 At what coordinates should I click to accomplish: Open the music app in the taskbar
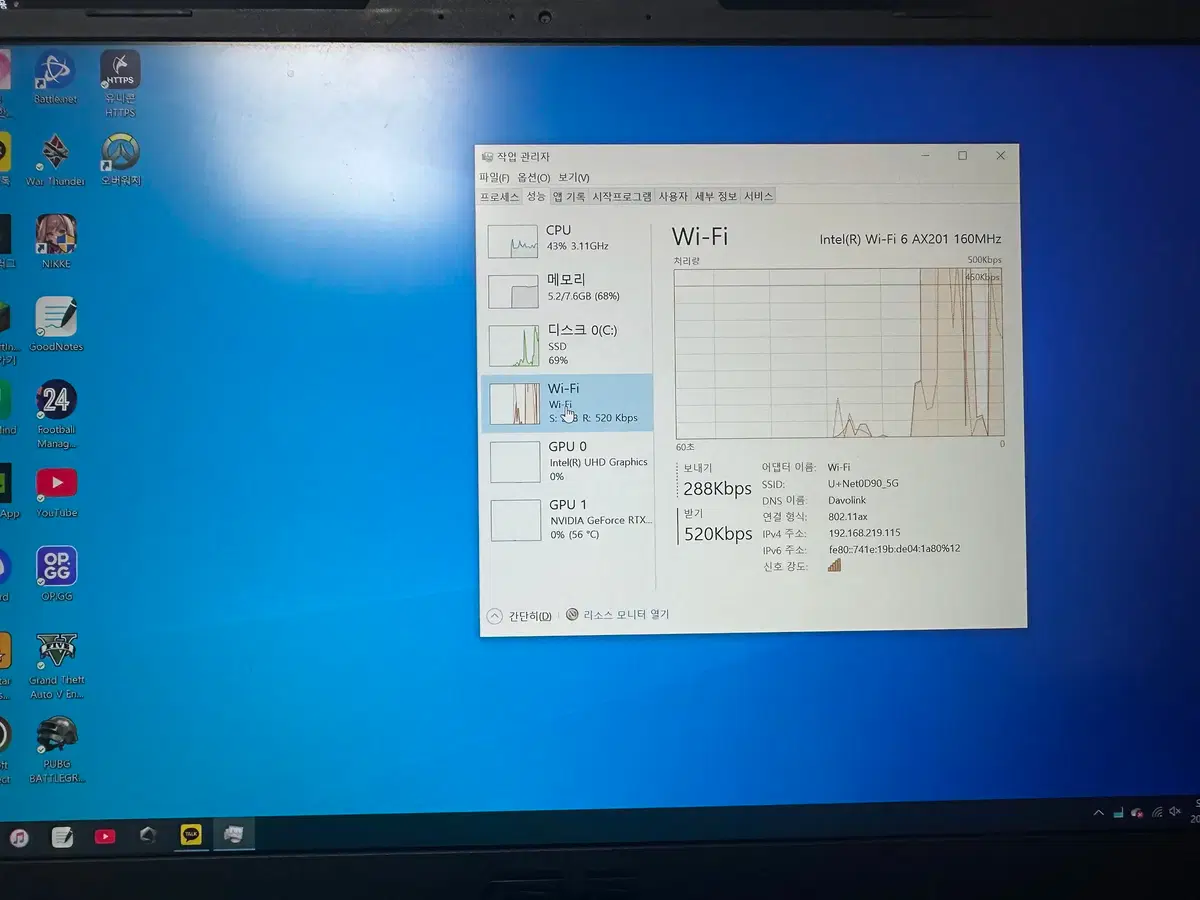(x=19, y=836)
